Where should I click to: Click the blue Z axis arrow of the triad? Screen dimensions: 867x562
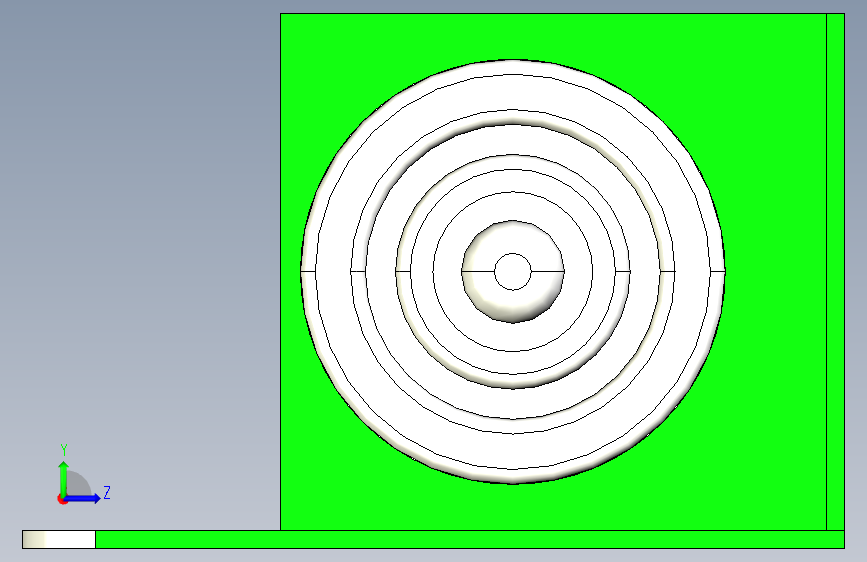[x=83, y=498]
